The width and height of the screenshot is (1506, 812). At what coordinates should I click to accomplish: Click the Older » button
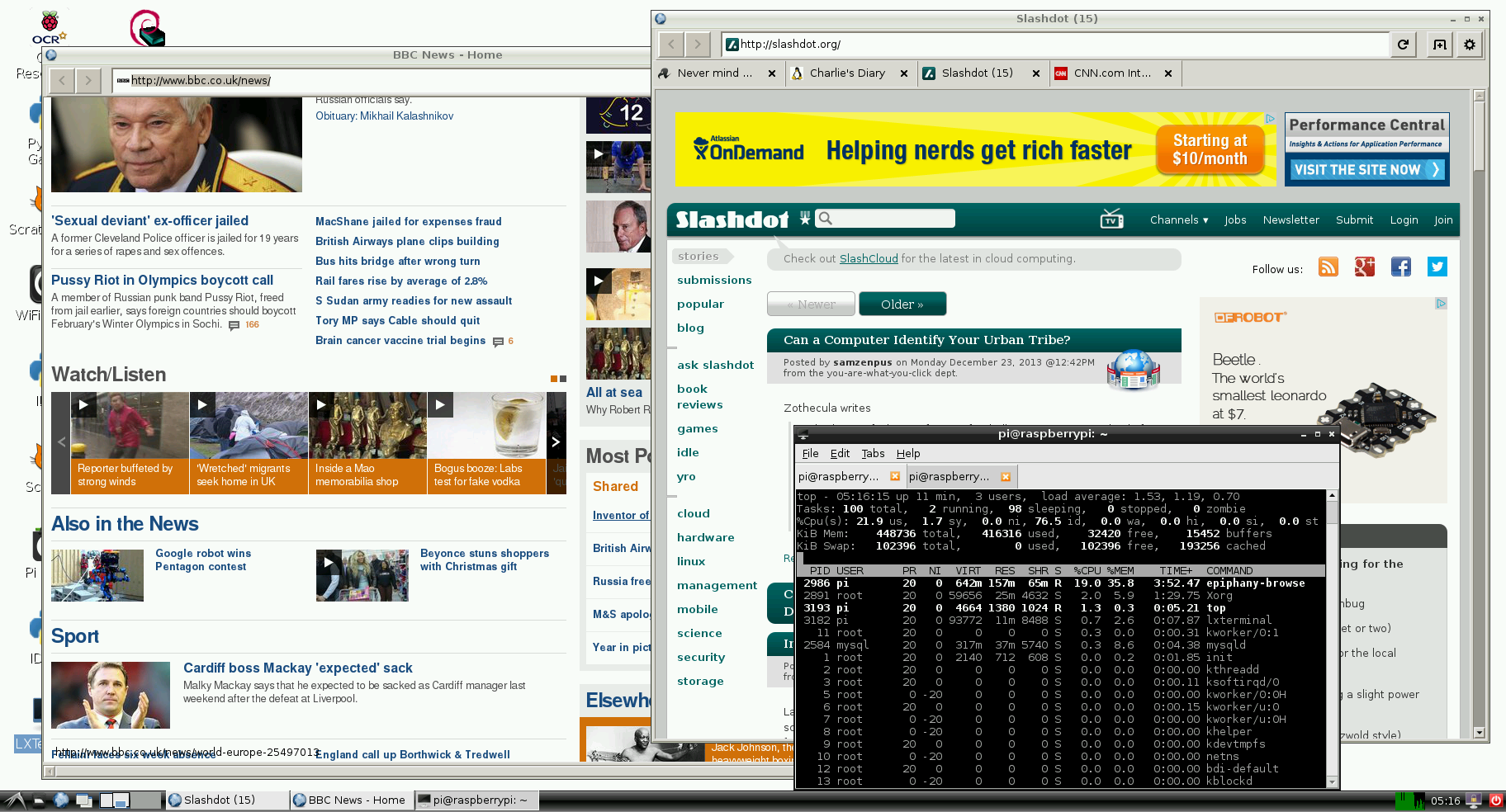(x=902, y=304)
